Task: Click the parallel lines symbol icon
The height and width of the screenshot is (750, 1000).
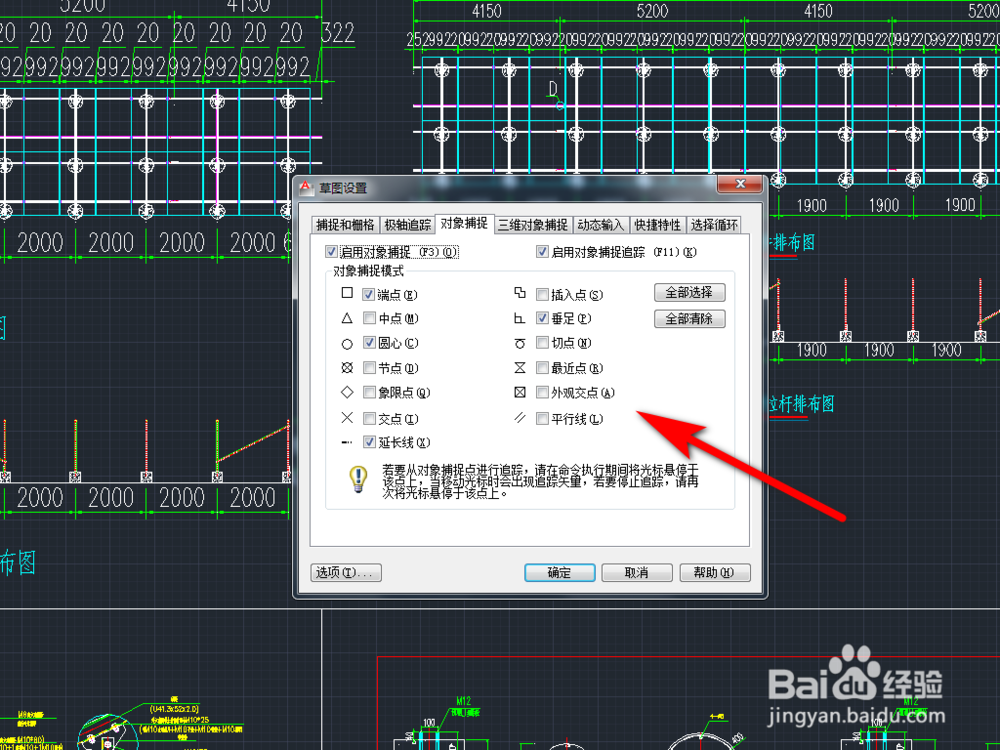Action: point(520,418)
